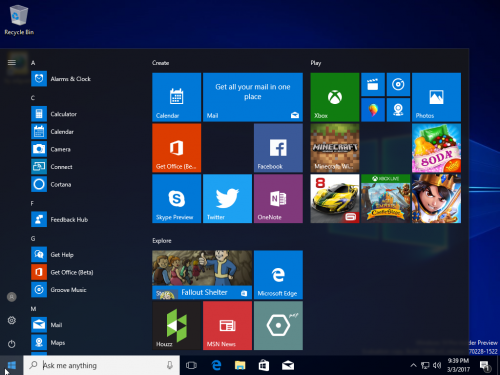500x375 pixels.
Task: Open the Groove Music small tile
Action: point(398,84)
